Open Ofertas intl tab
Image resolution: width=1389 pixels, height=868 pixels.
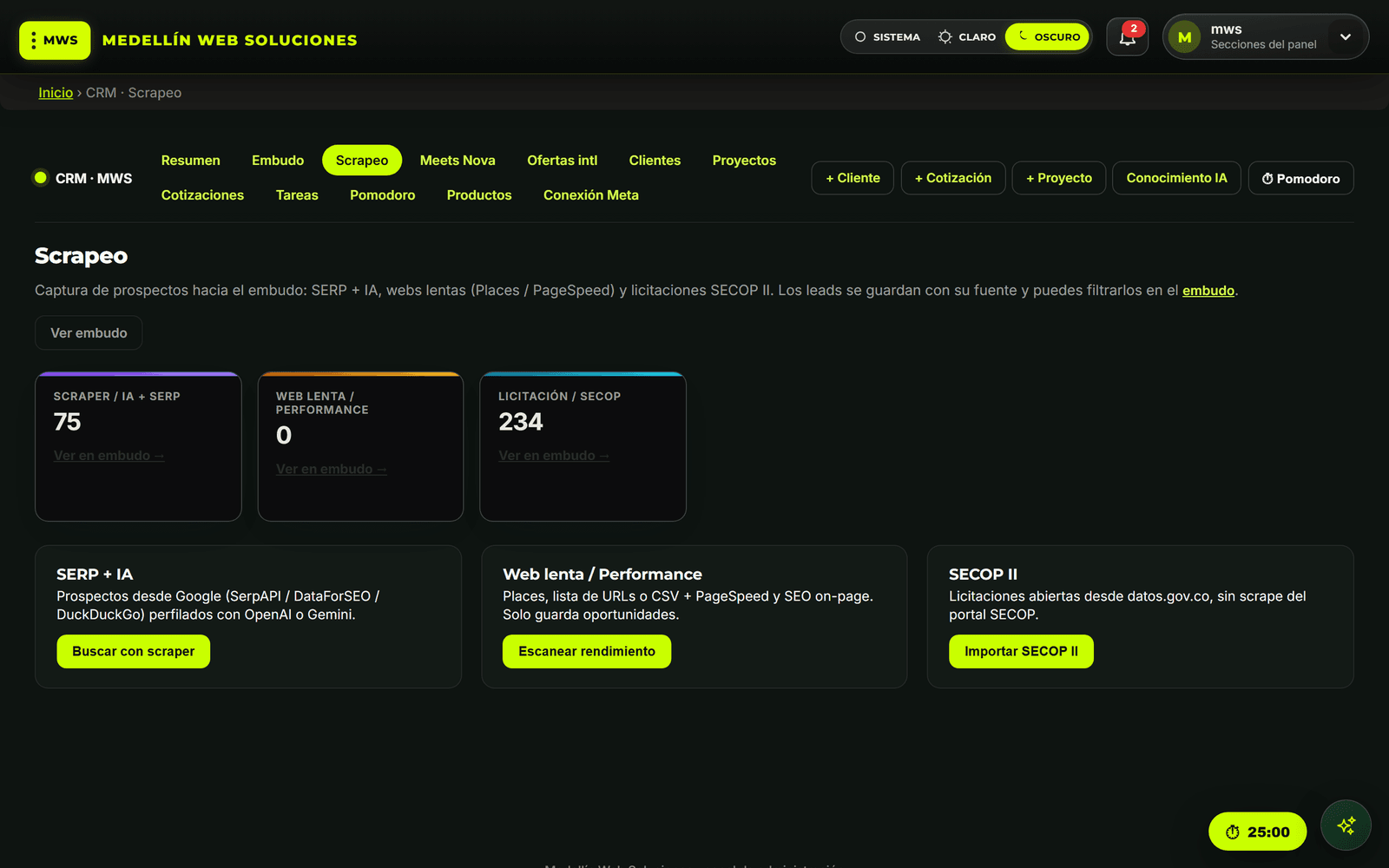click(563, 161)
